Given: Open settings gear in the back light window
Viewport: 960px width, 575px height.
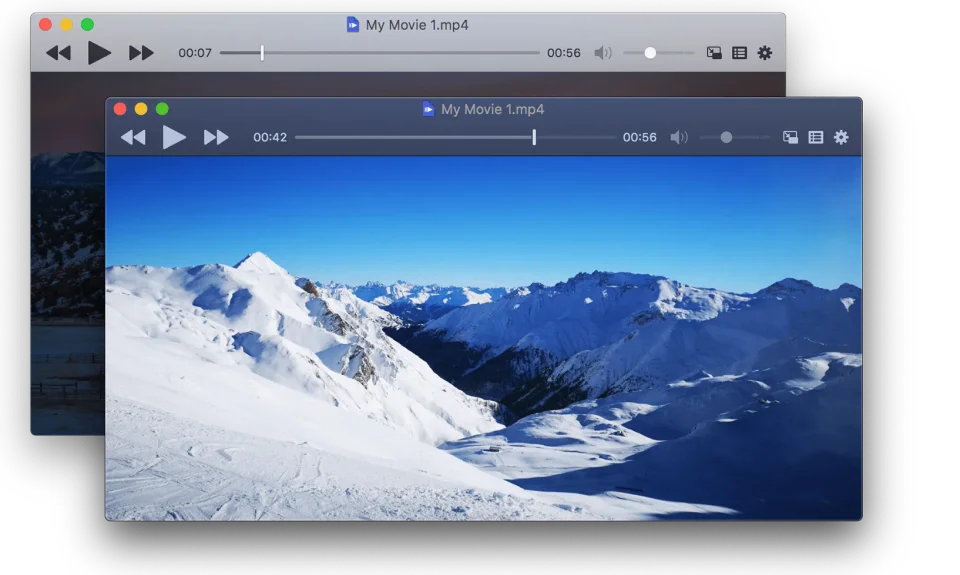Looking at the screenshot, I should pos(765,53).
